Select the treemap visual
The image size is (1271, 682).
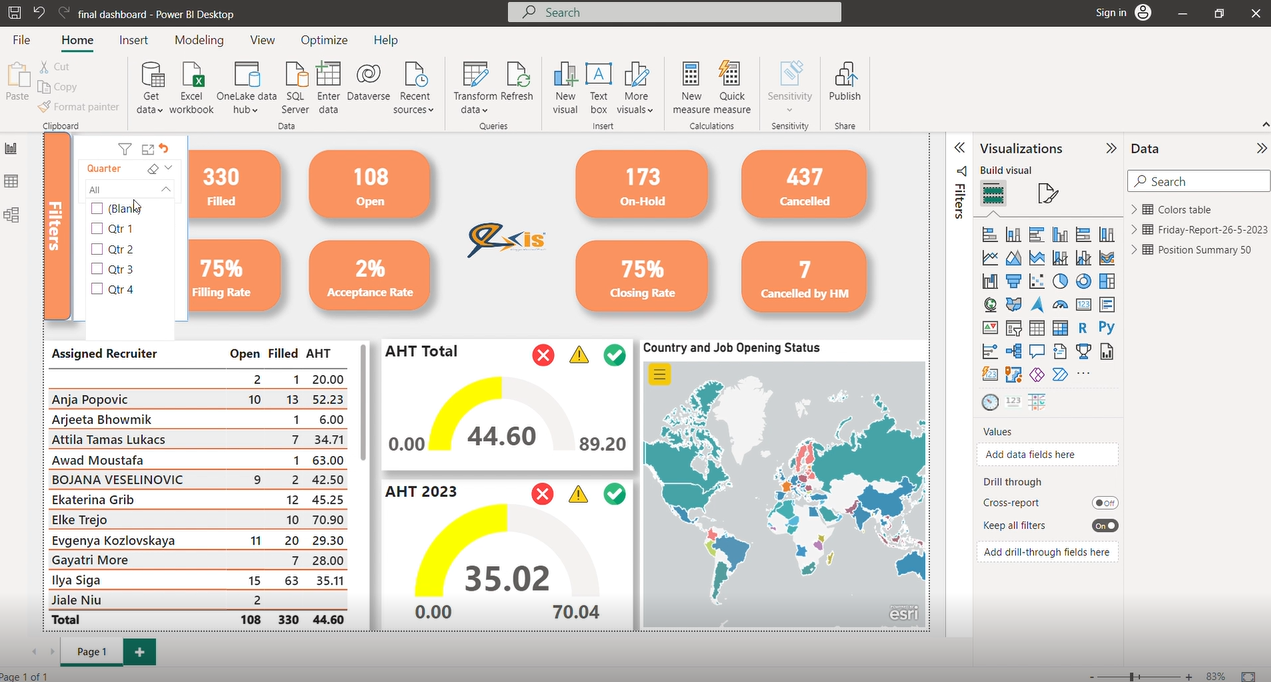point(1106,281)
